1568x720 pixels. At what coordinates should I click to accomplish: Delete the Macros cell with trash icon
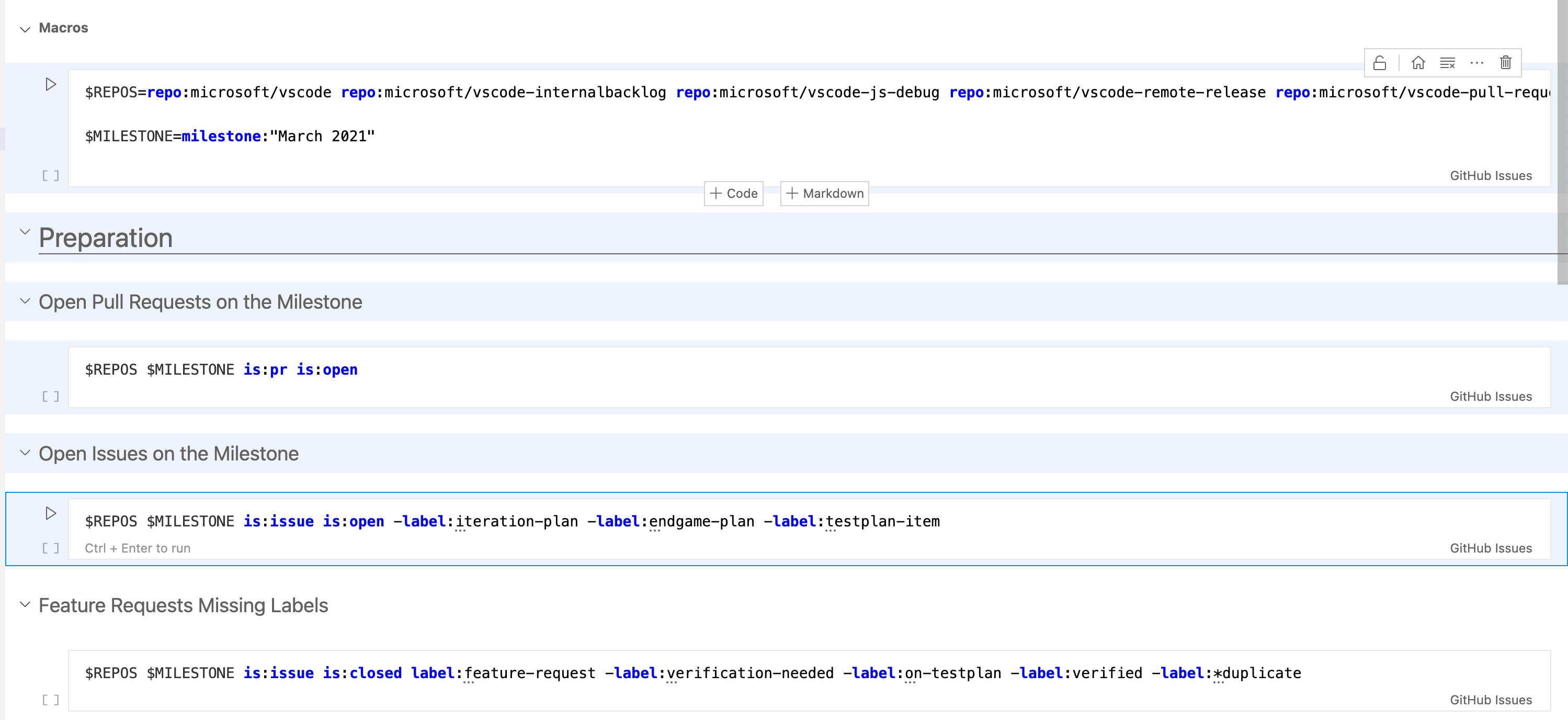pyautogui.click(x=1505, y=63)
